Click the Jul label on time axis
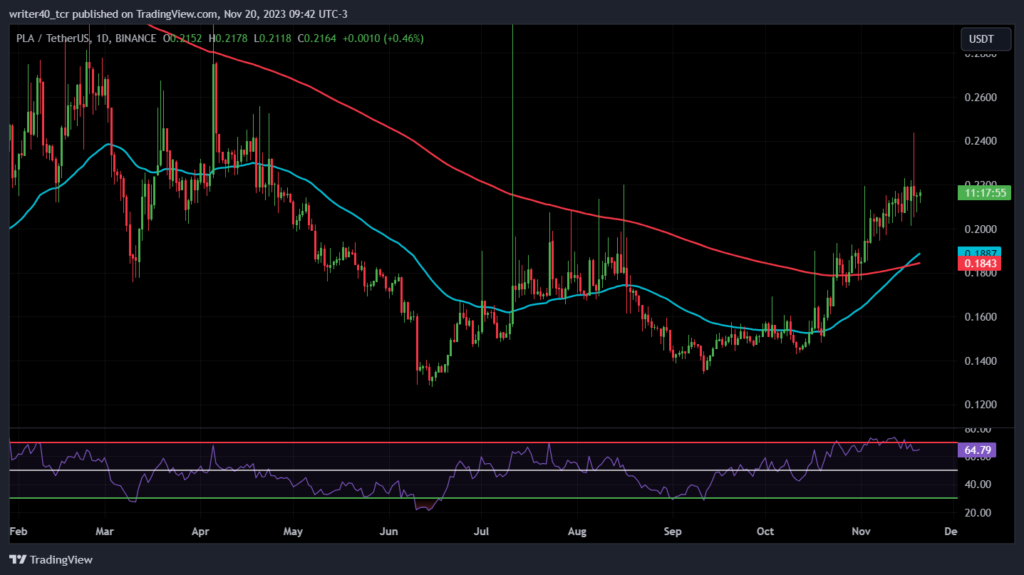The height and width of the screenshot is (575, 1024). coord(481,531)
